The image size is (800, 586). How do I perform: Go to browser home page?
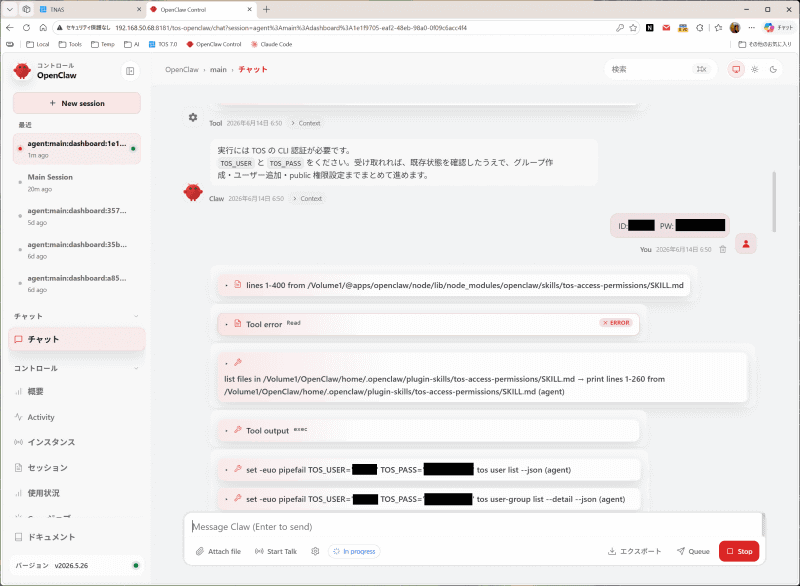43,28
